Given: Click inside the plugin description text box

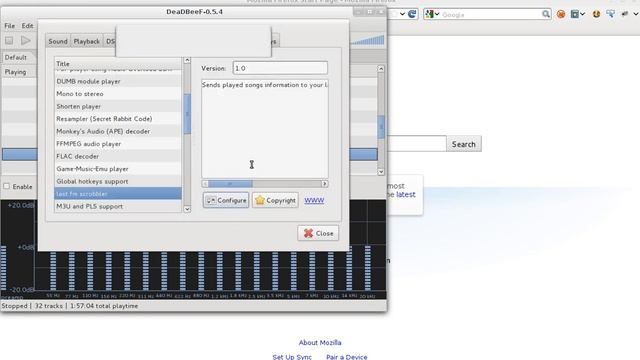Looking at the screenshot, I should coord(264,129).
